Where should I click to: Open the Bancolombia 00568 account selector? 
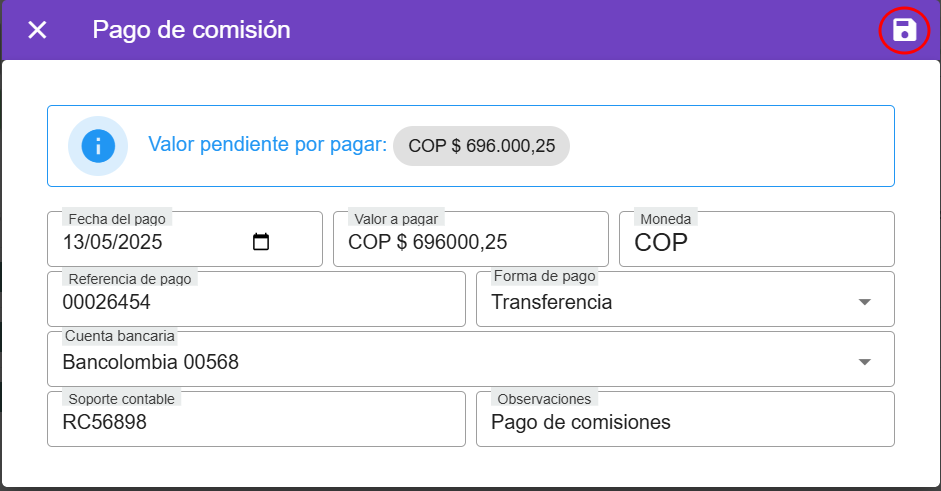pos(151,362)
